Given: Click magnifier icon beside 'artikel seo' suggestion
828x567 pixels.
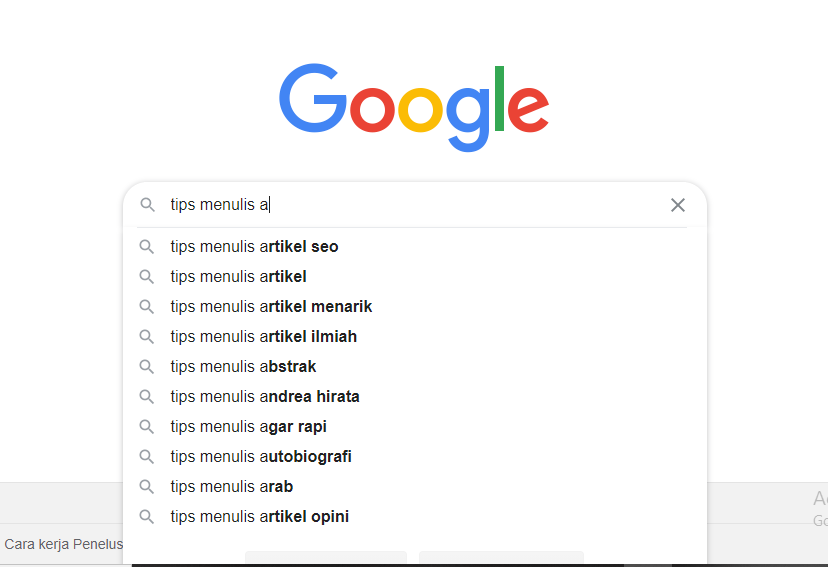Looking at the screenshot, I should pyautogui.click(x=147, y=247).
